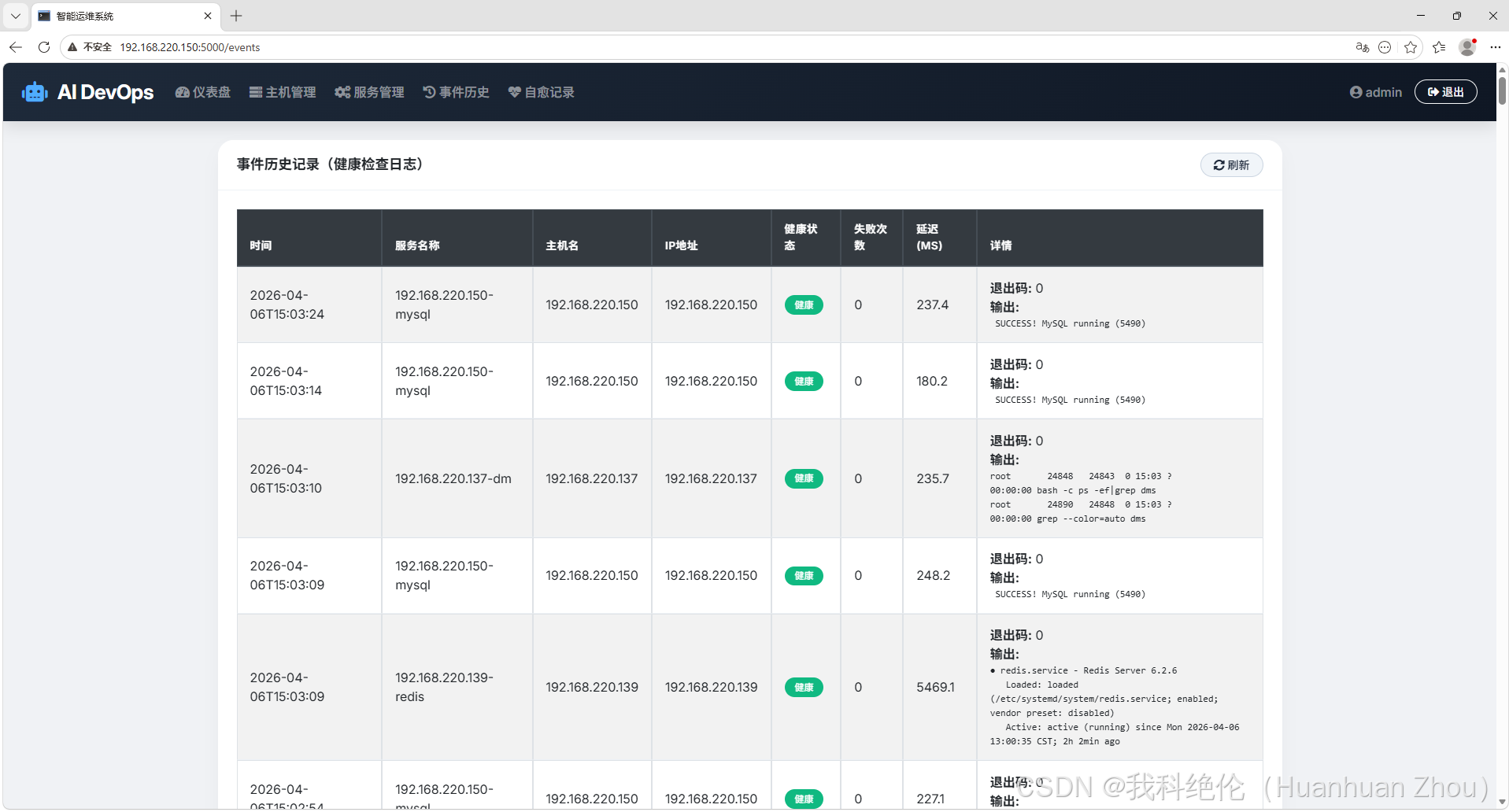Click 健康 badge for 192.168.220.137-dm row
The image size is (1509, 812).
click(804, 478)
